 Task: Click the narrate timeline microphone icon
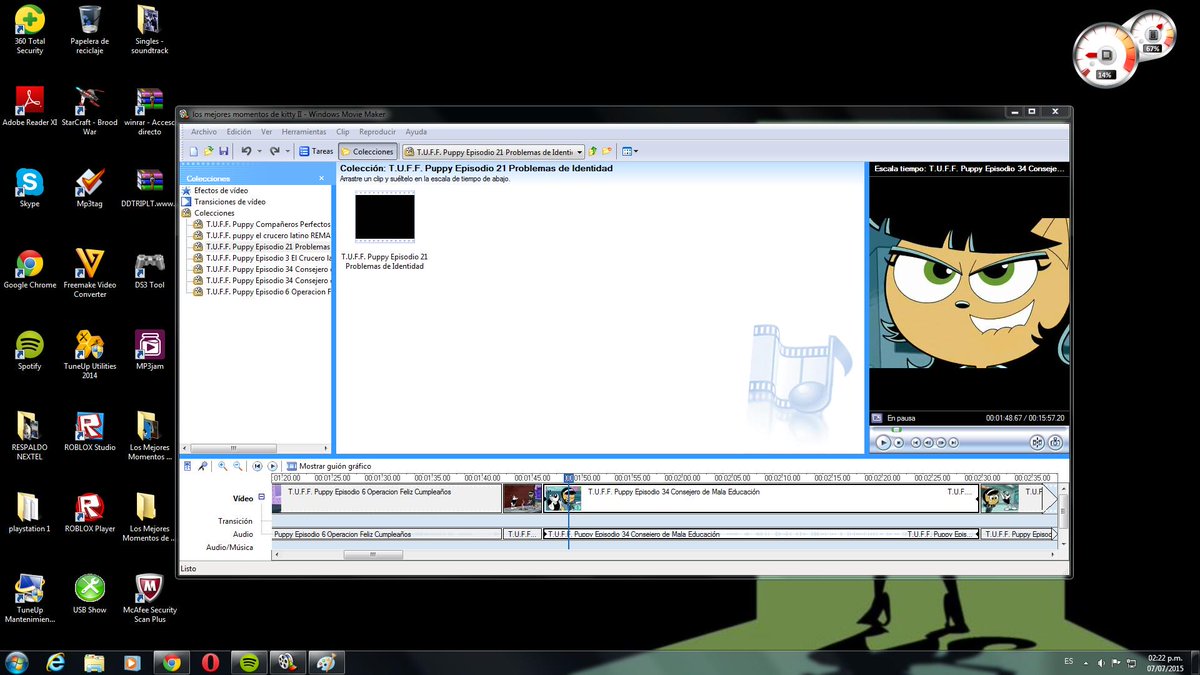[202, 466]
